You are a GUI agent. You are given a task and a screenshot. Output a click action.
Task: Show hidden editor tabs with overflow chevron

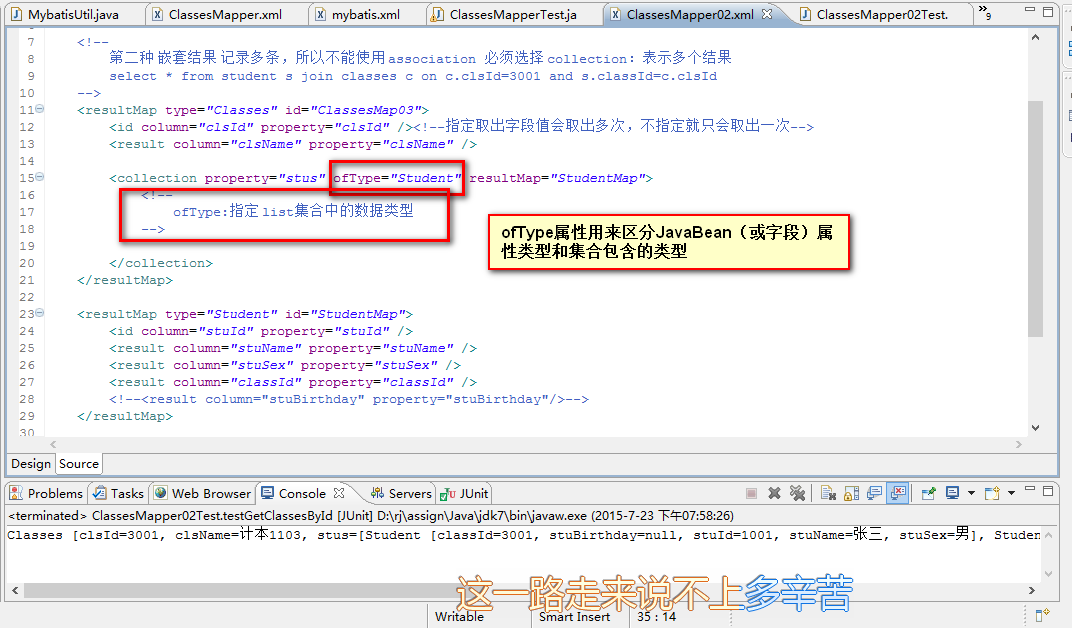984,12
